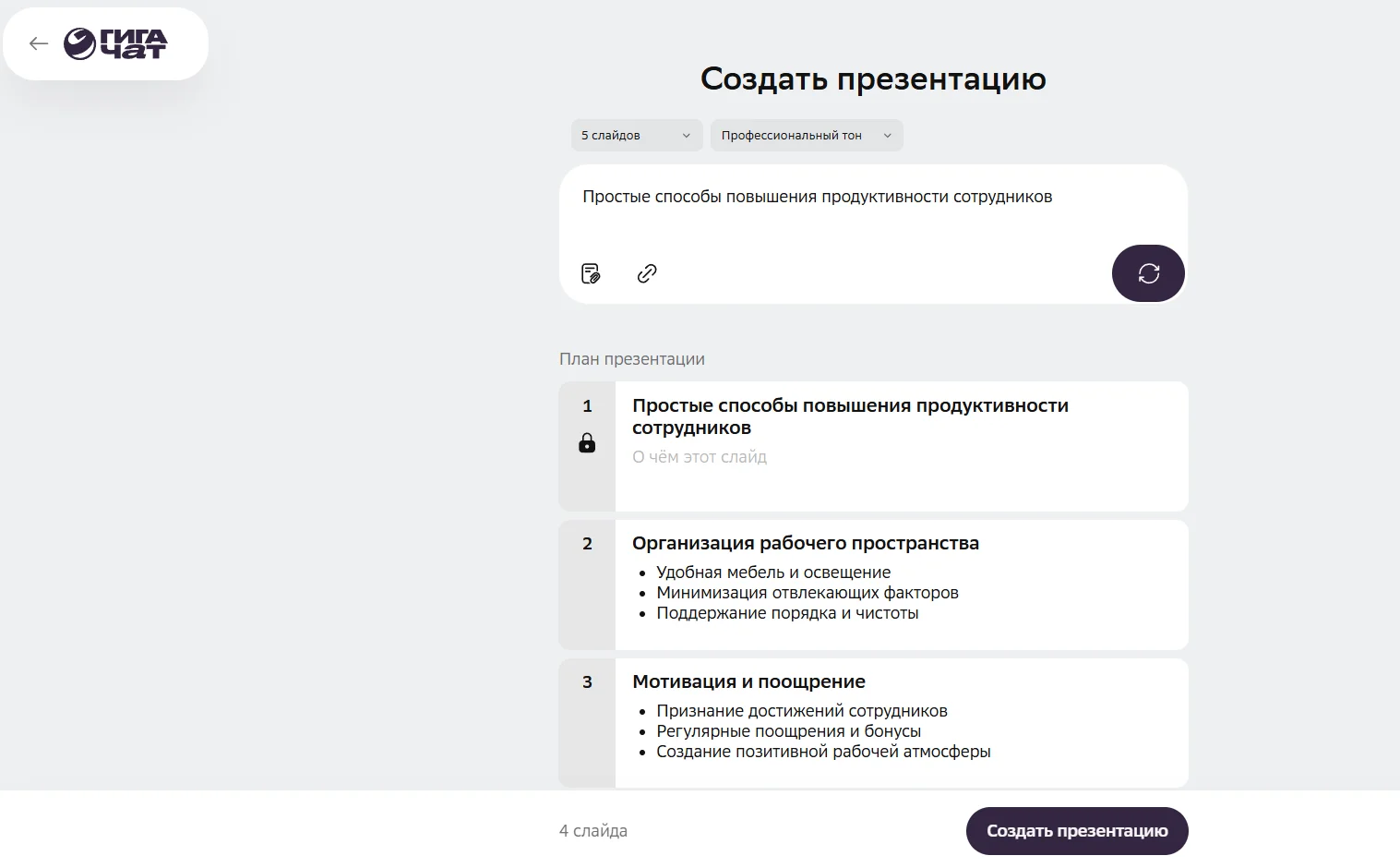Attach a document with the file icon
1400x868 pixels.
(591, 273)
